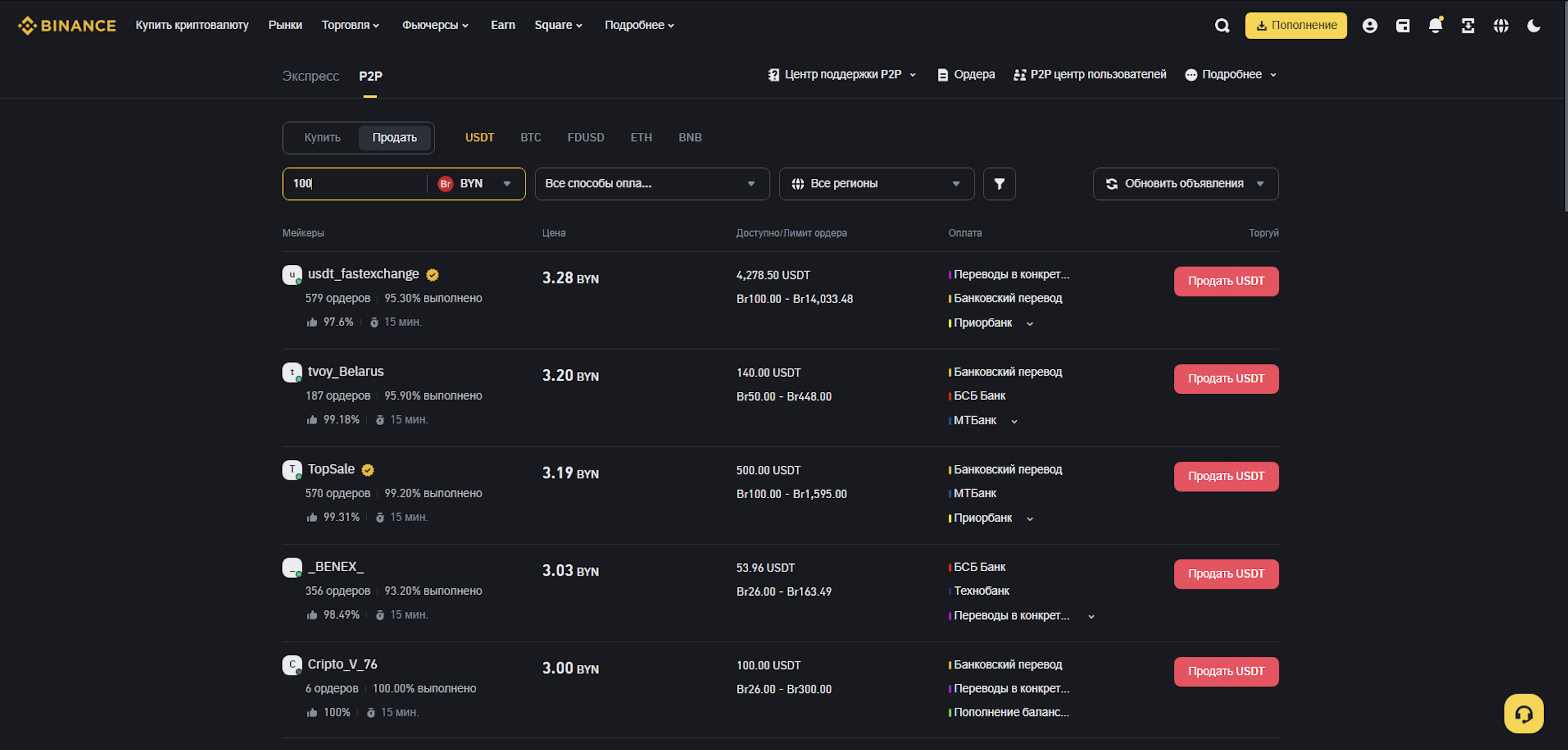This screenshot has width=1568, height=750.
Task: Click the Binance logo
Action: click(x=67, y=25)
